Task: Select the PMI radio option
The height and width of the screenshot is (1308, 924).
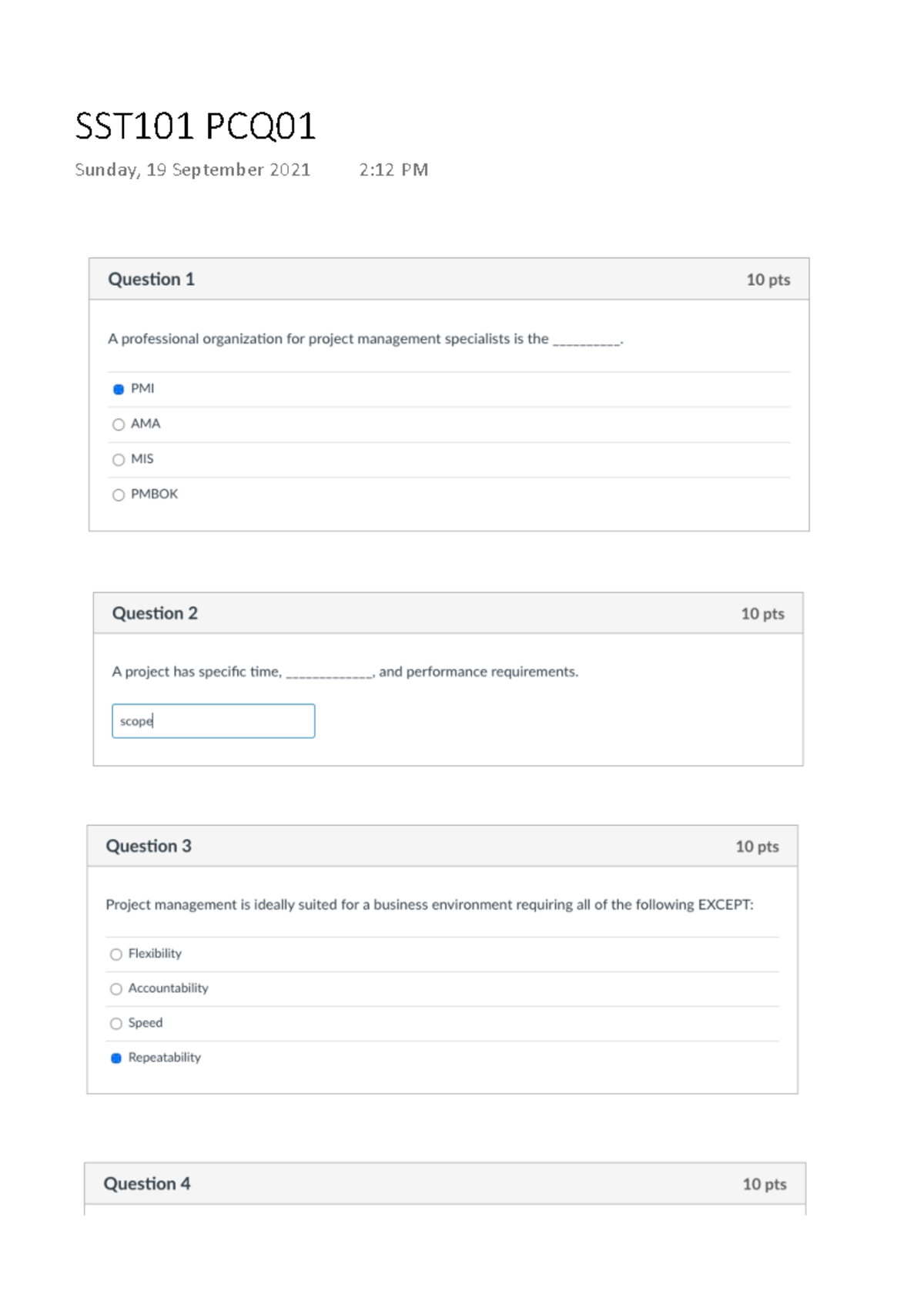Action: pos(119,389)
